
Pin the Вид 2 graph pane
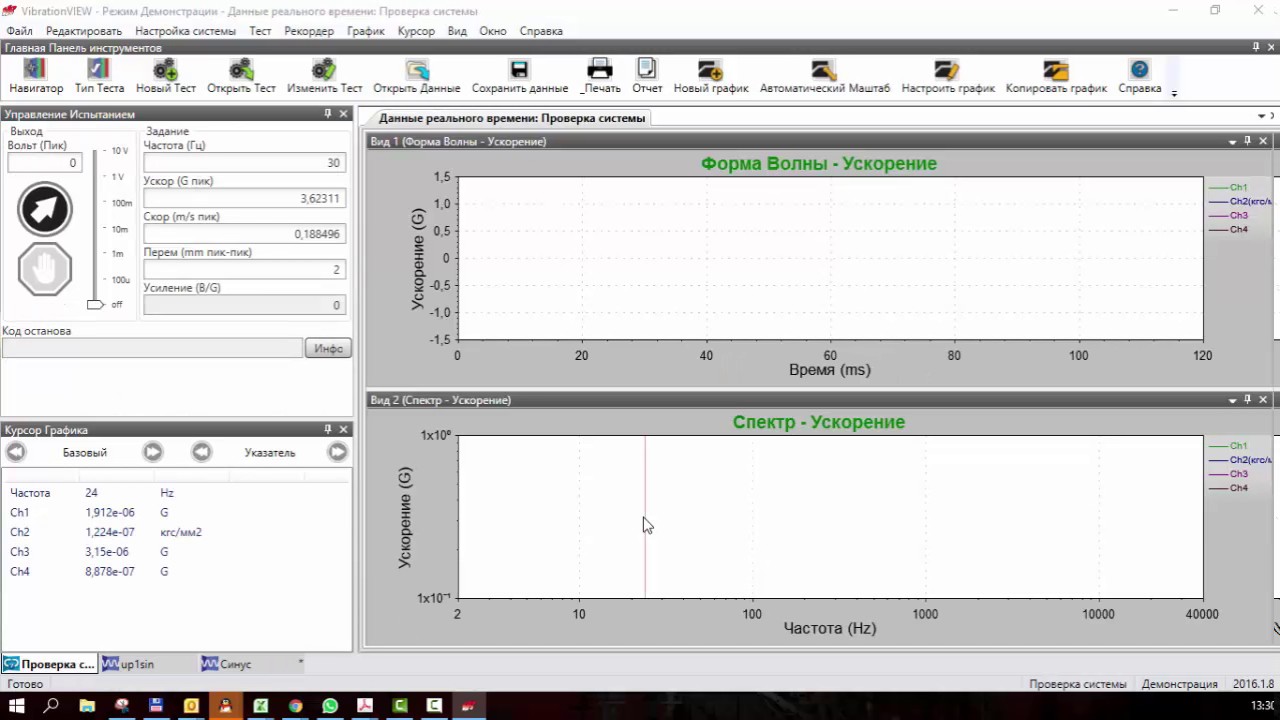click(x=1247, y=399)
